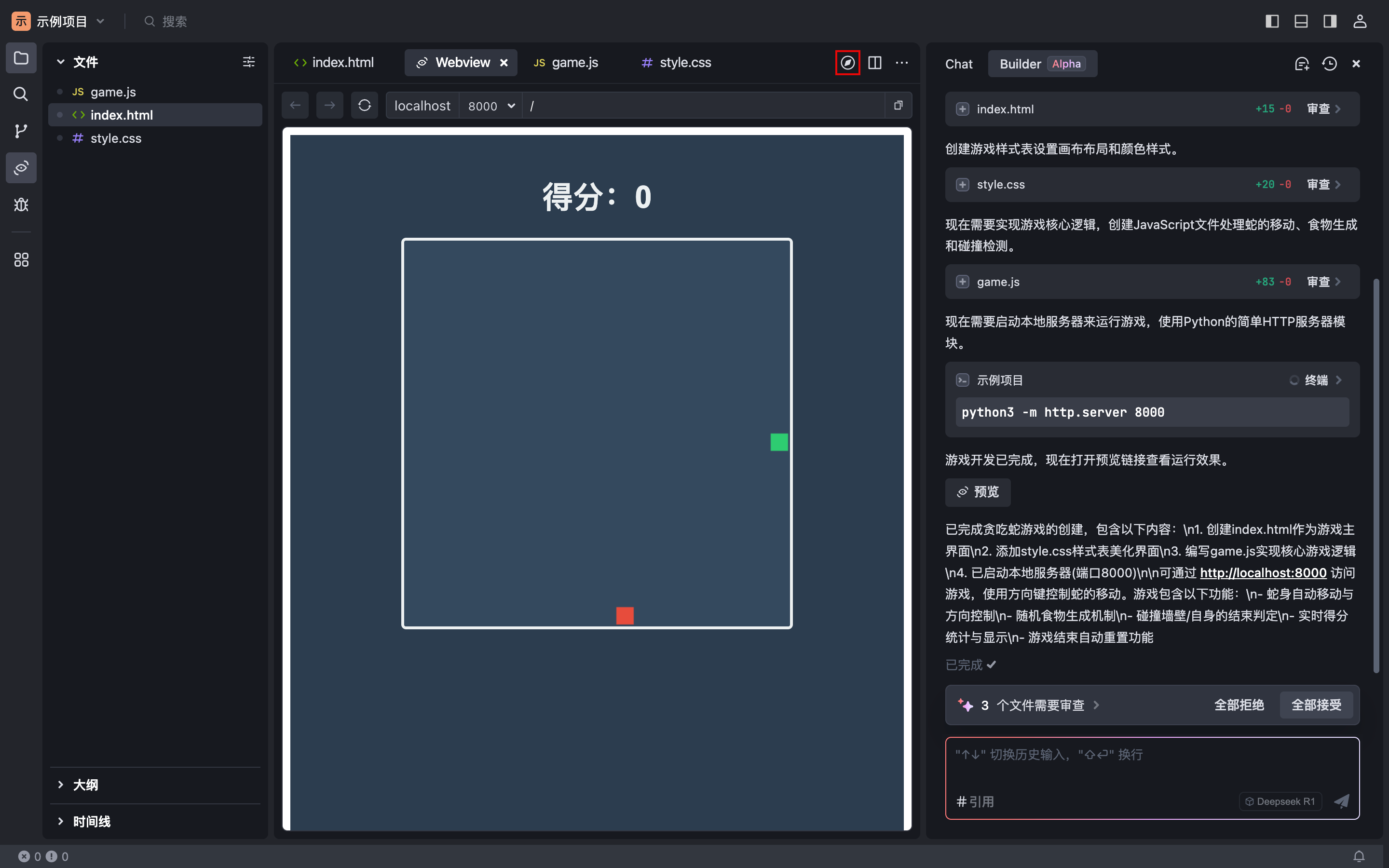
Task: Open the search sidebar icon
Action: pos(21,94)
